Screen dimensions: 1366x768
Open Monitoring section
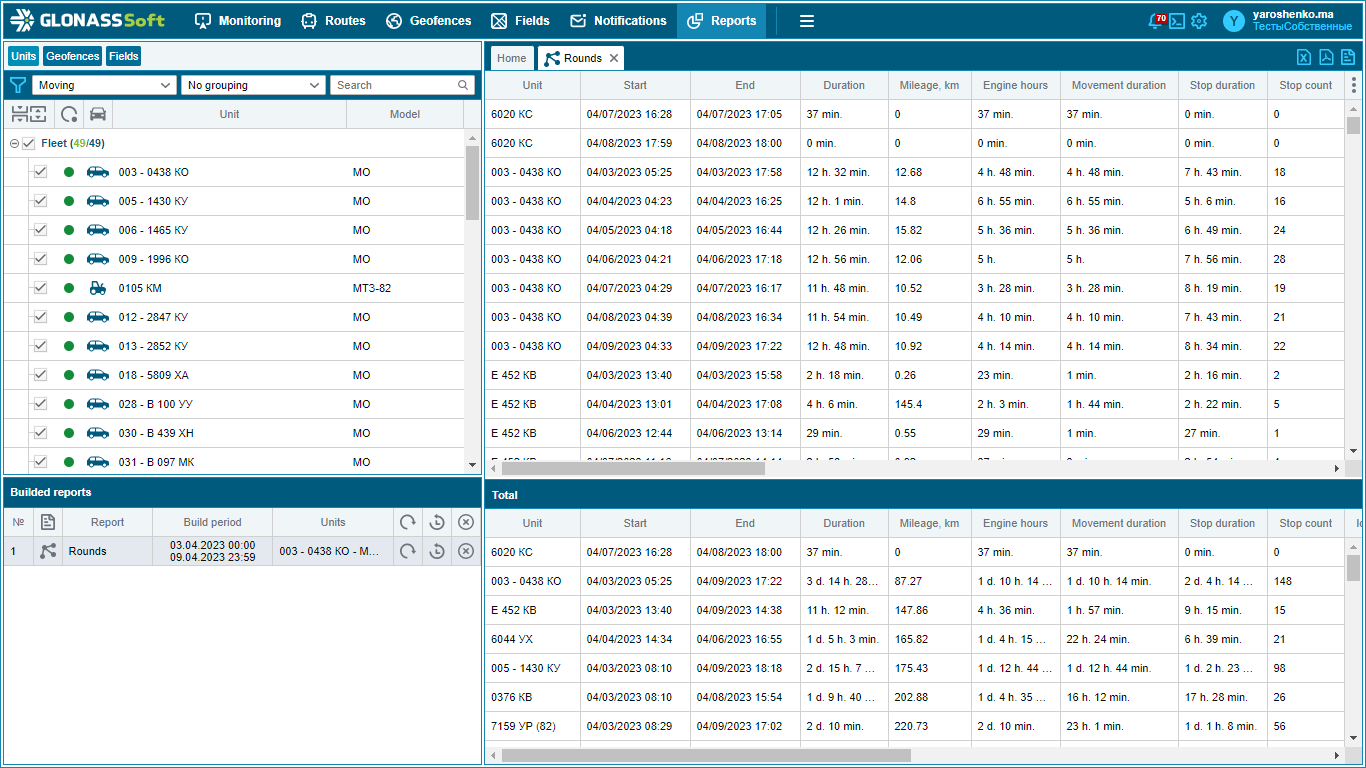tap(237, 21)
